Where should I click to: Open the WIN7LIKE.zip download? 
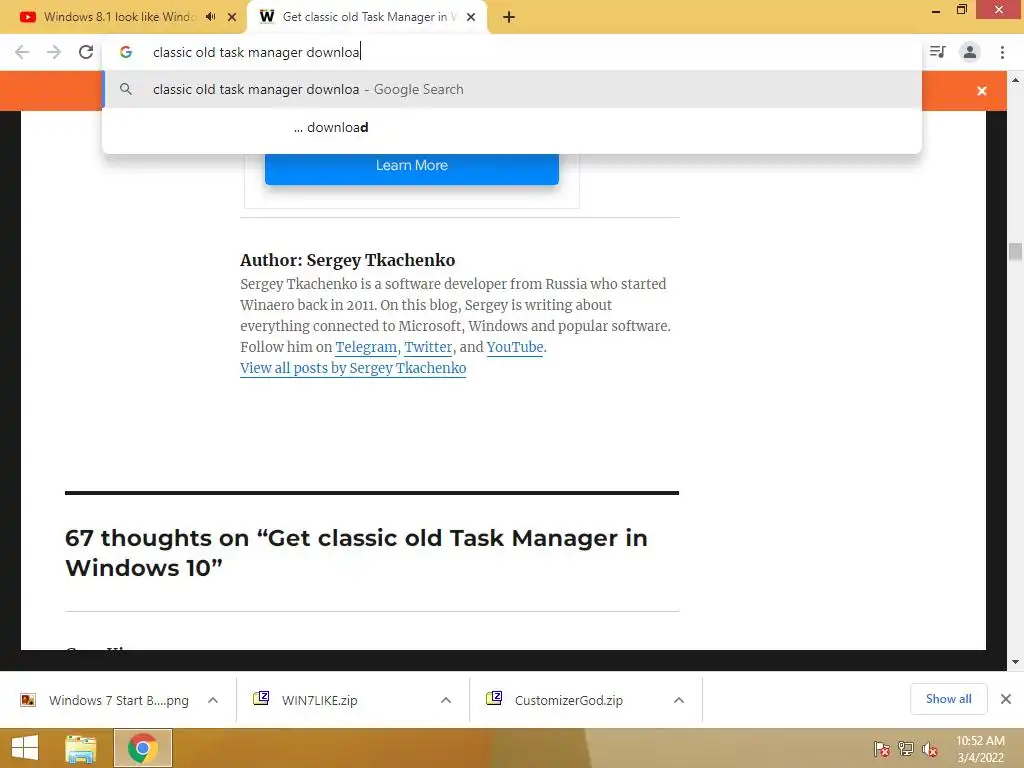[319, 700]
